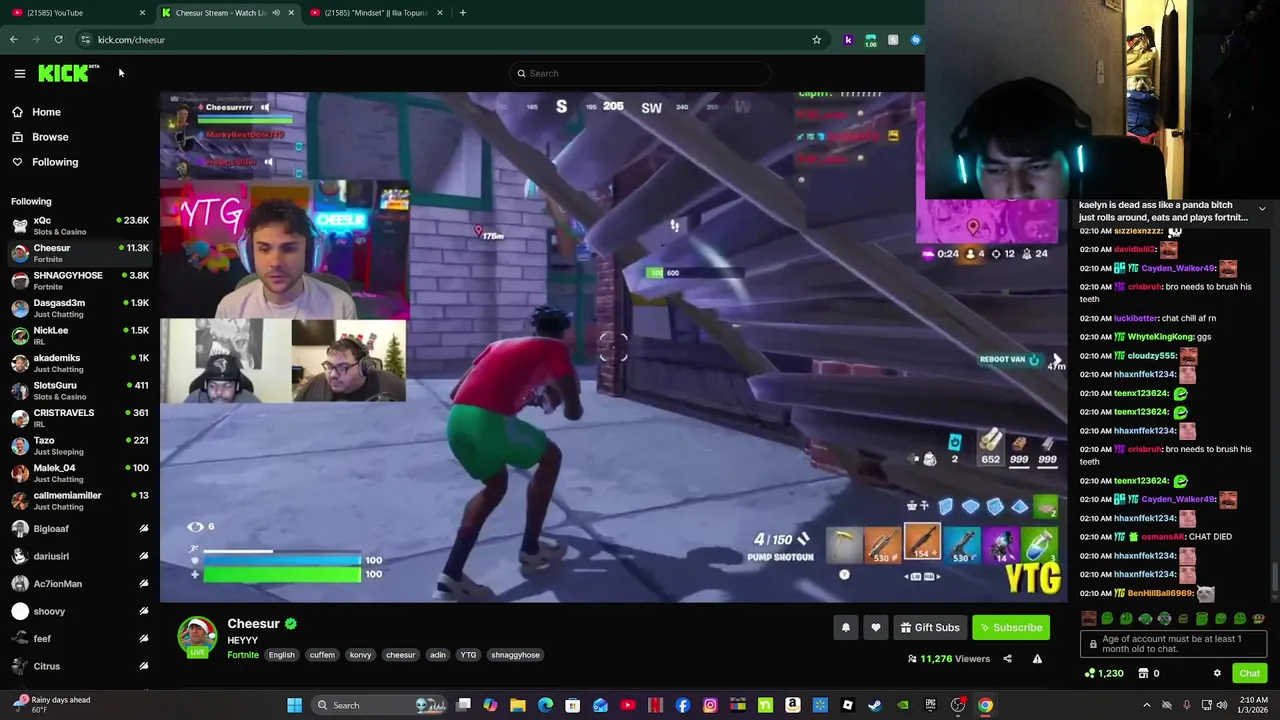
Task: Select the English tag
Action: click(x=281, y=655)
